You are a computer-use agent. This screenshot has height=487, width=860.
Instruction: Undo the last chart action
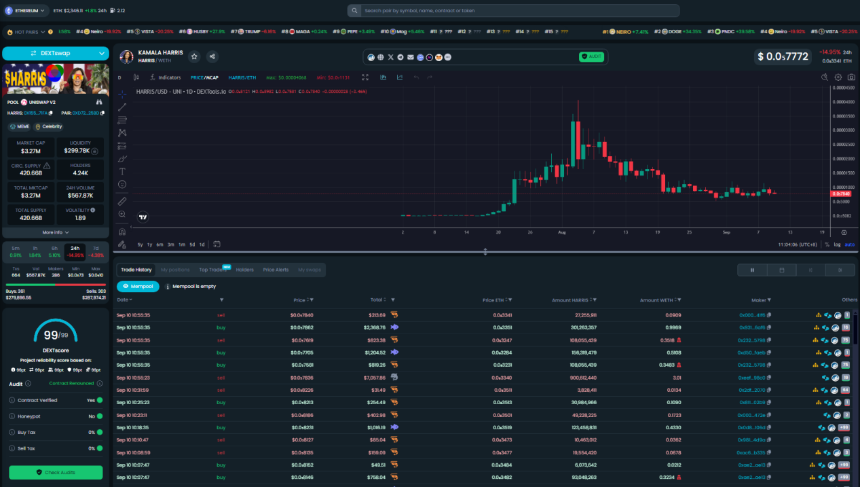[x=416, y=77]
